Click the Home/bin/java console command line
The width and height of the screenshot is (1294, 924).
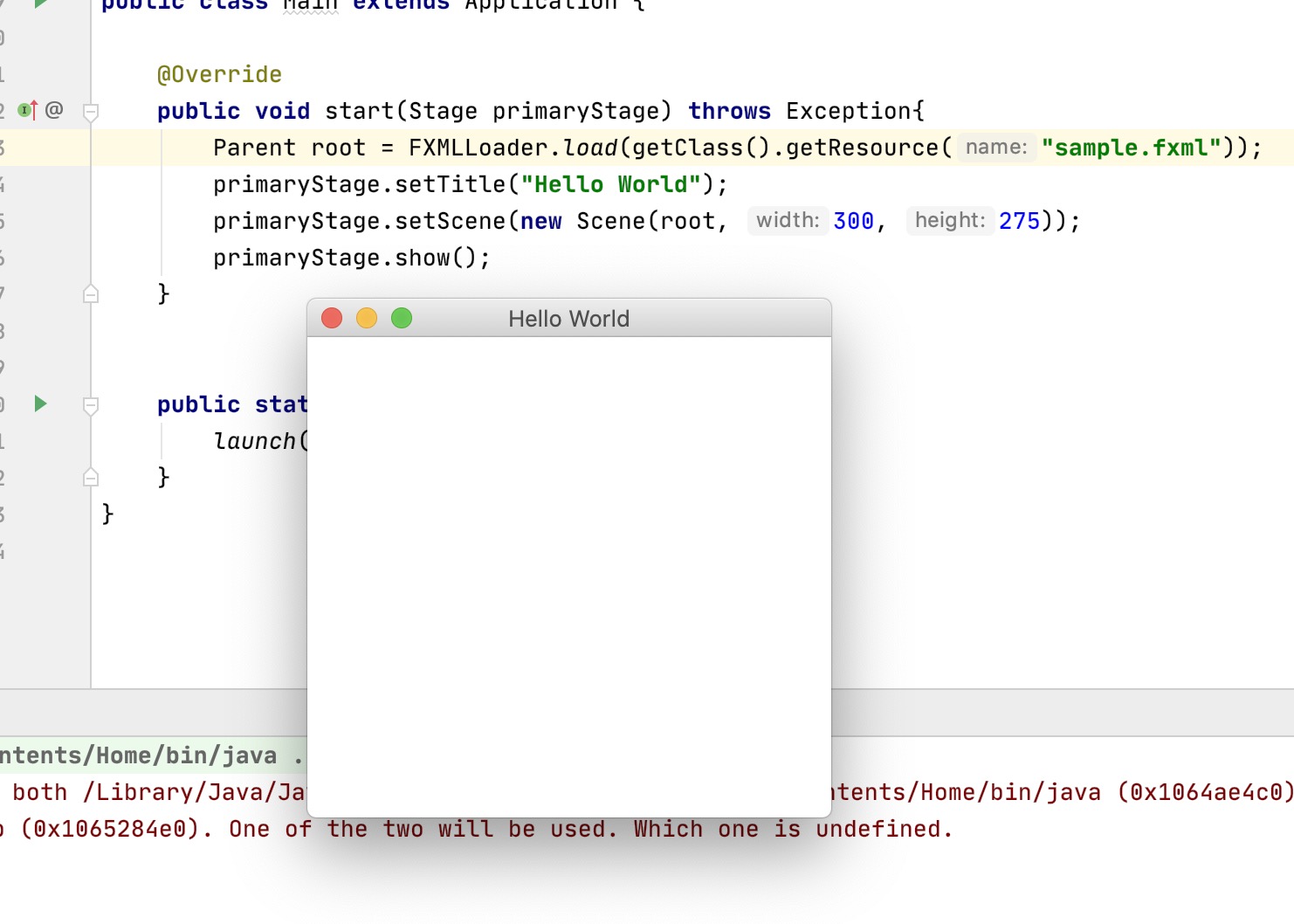coord(153,755)
